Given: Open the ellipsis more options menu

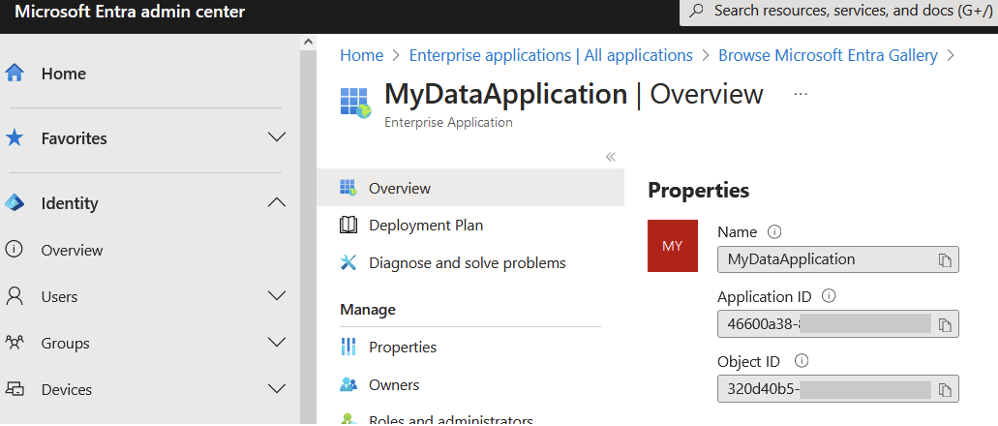Looking at the screenshot, I should (801, 94).
